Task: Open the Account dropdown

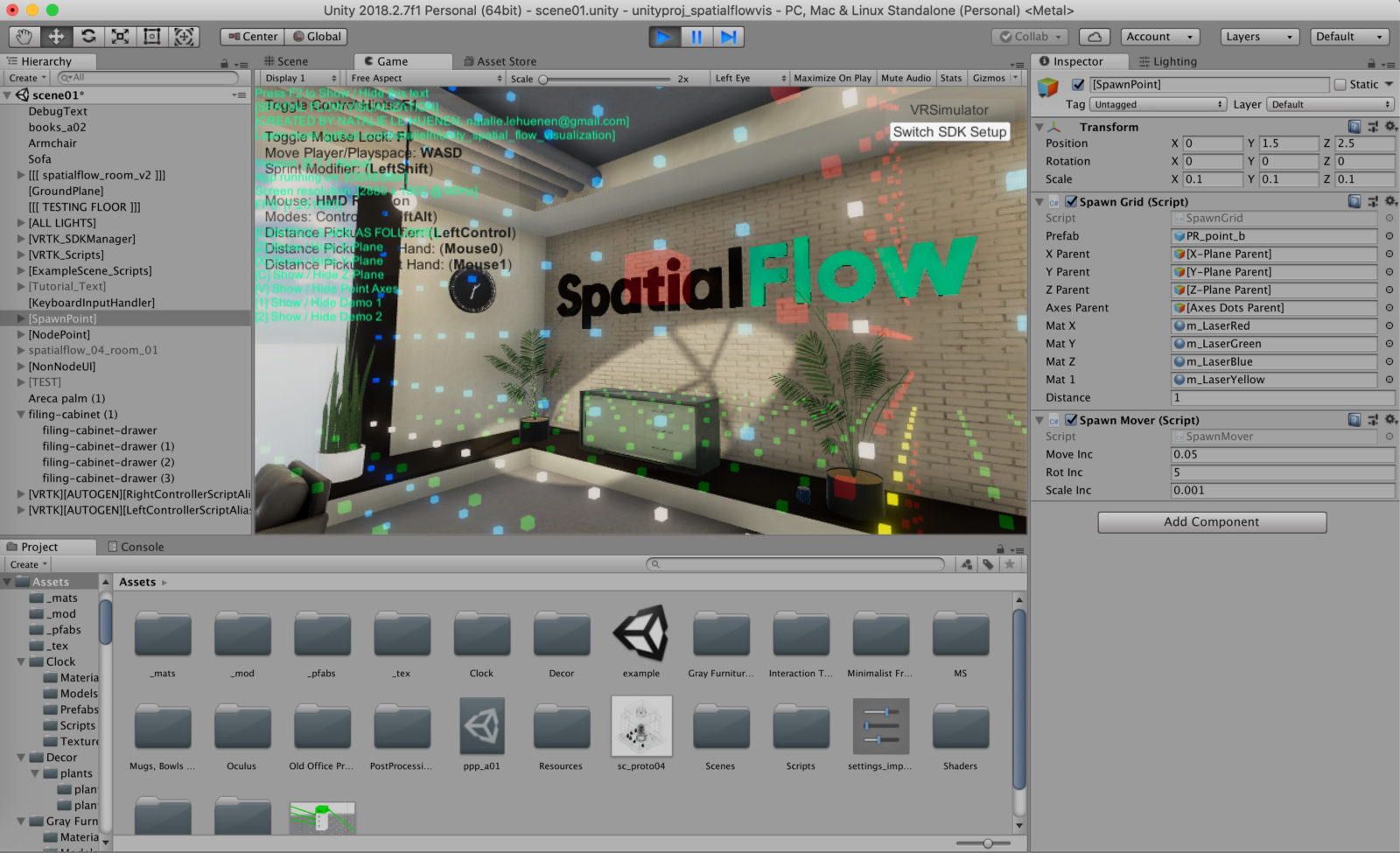Action: (x=1160, y=37)
